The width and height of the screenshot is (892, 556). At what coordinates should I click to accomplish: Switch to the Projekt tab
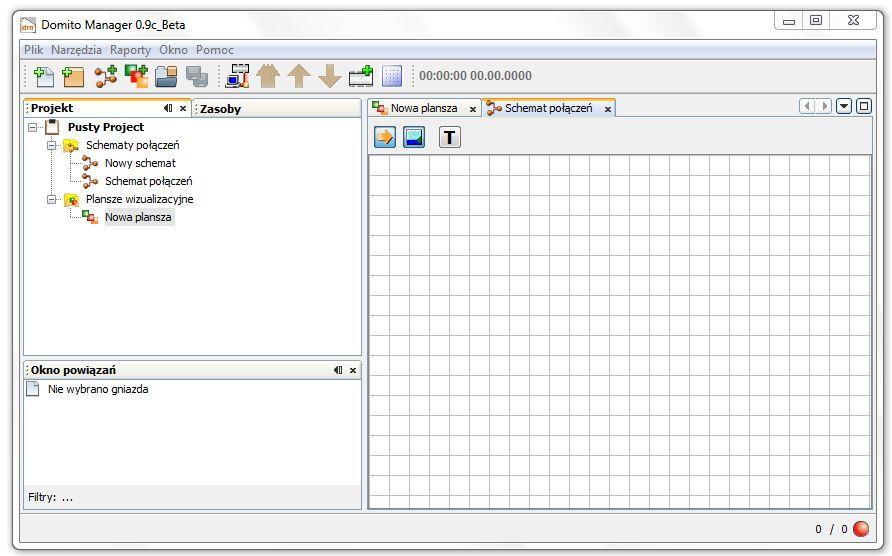click(x=52, y=108)
